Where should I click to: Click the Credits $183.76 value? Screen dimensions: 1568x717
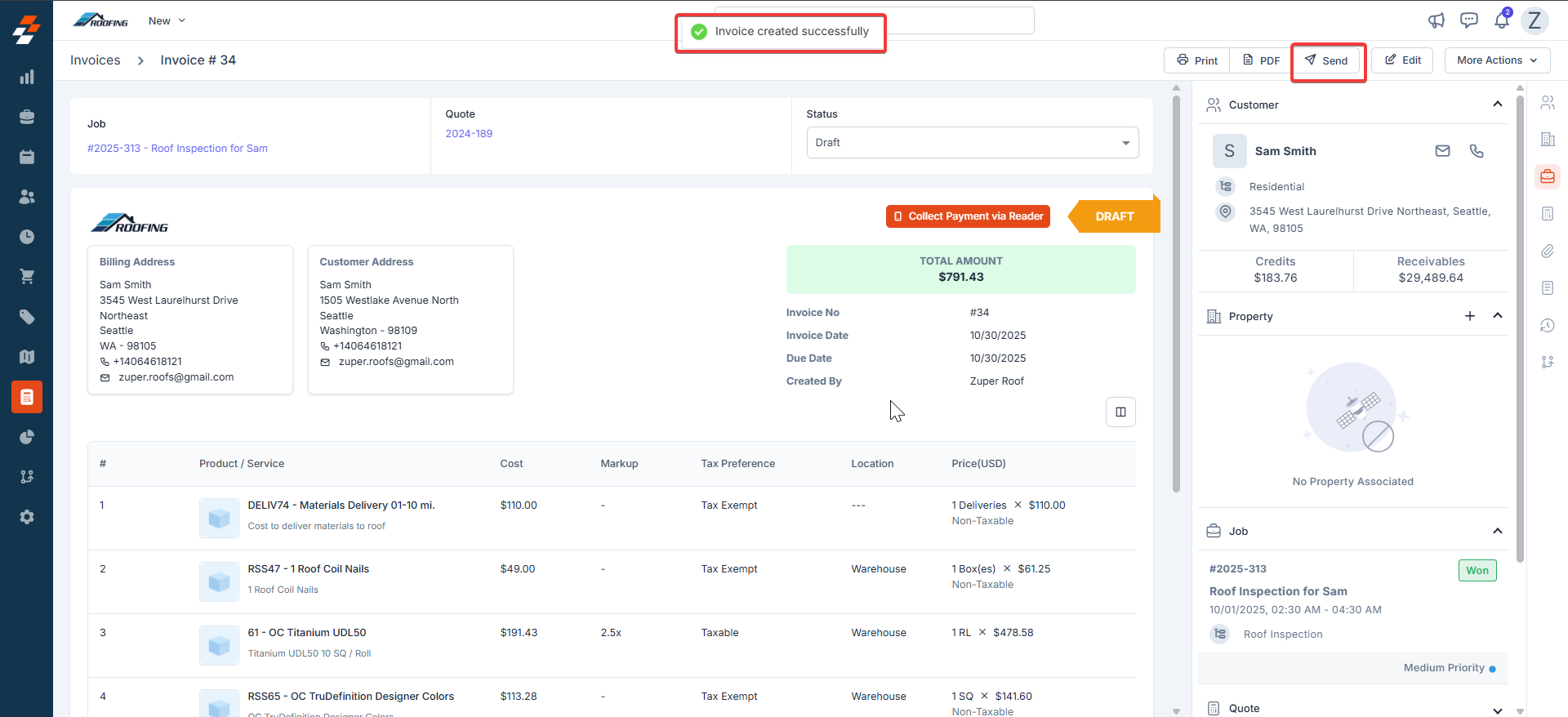[1276, 278]
